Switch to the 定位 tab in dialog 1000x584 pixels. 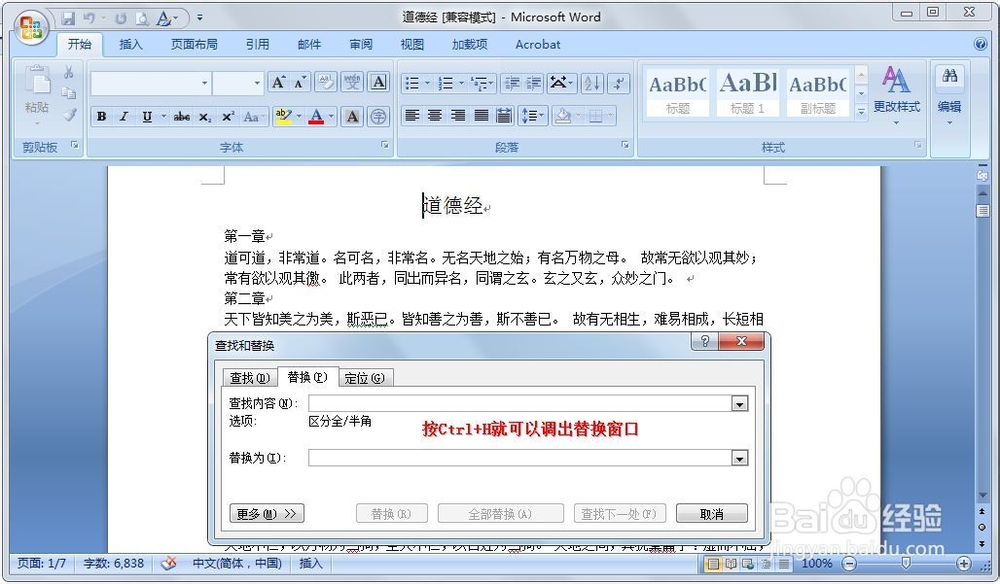click(x=366, y=377)
